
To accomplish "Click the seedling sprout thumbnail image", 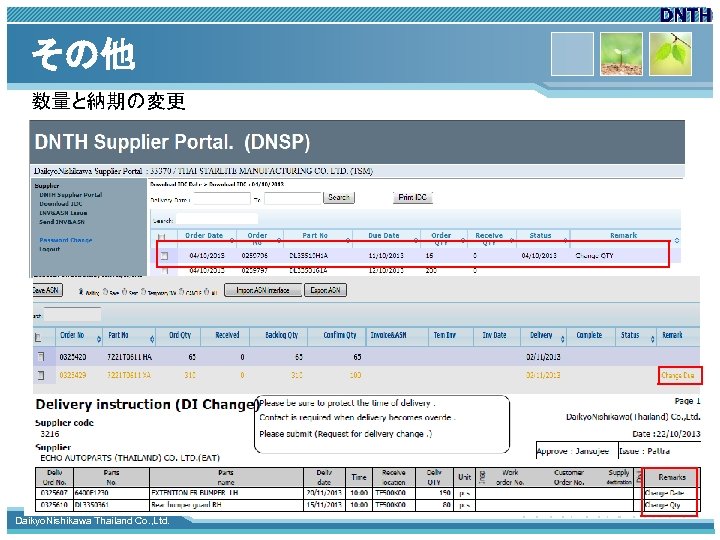I will tap(621, 54).
